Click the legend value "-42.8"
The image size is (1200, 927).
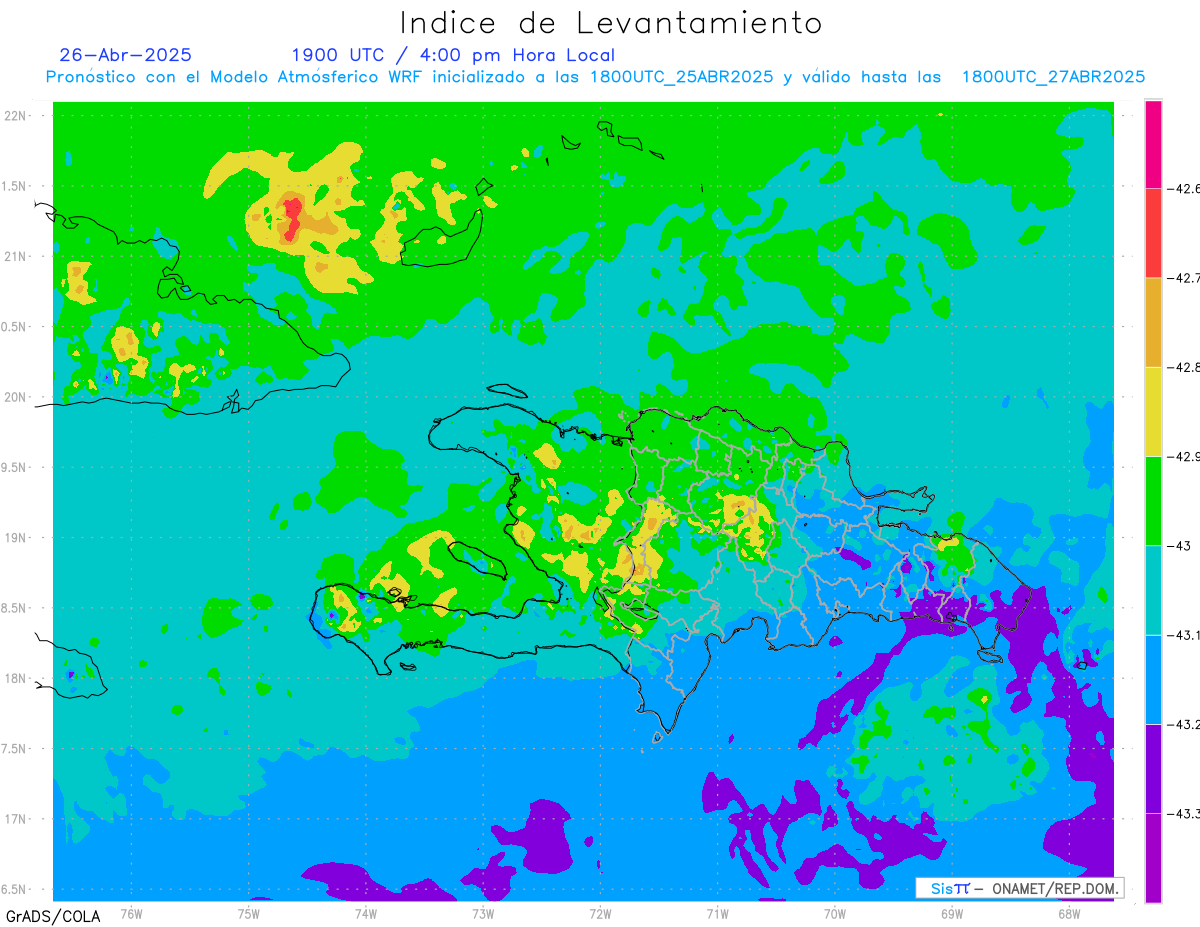1183,367
